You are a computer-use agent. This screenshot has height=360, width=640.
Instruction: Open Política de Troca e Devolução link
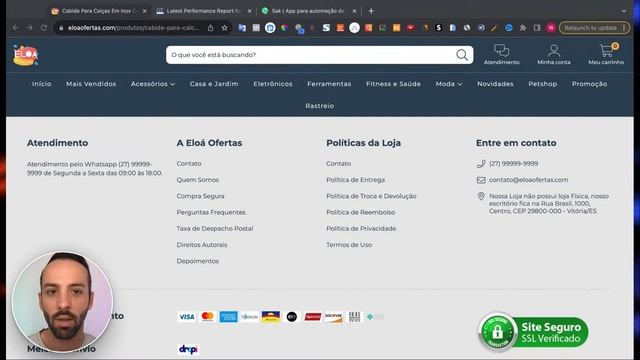pyautogui.click(x=371, y=196)
